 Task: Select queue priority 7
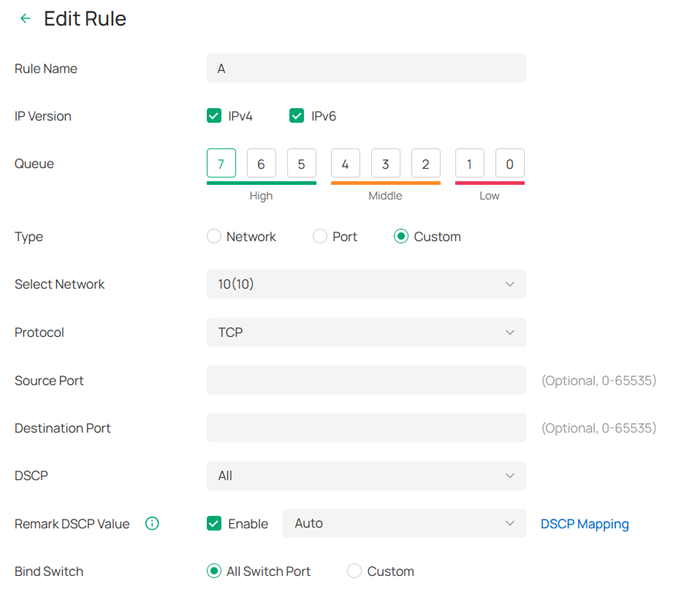[x=221, y=163]
